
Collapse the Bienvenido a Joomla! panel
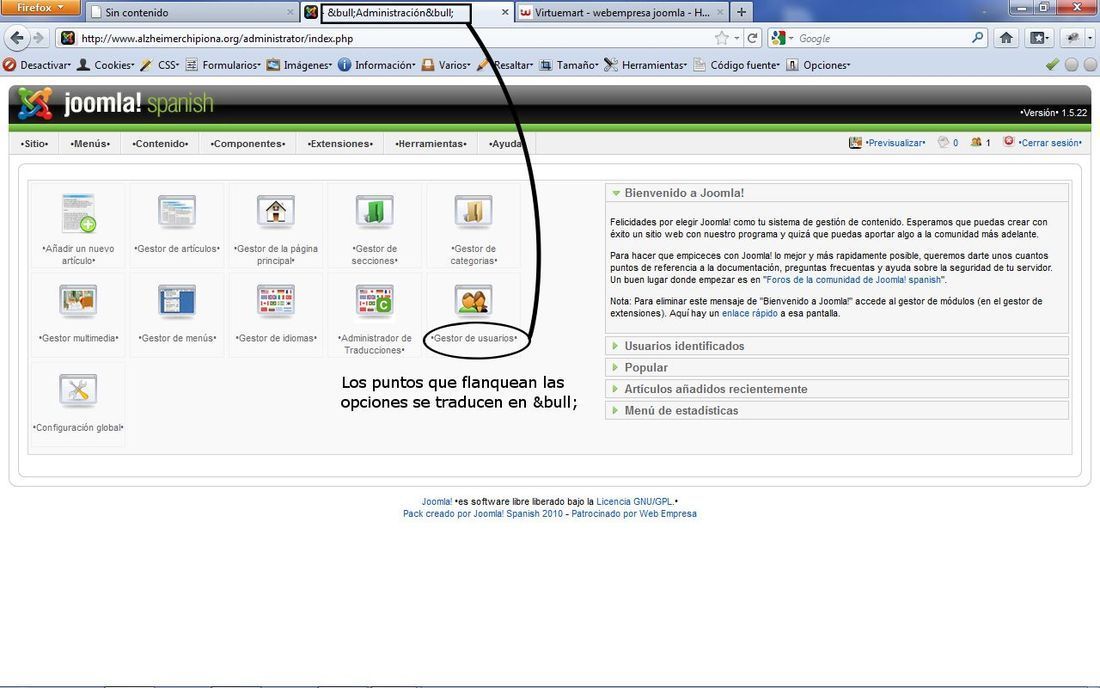836,193
